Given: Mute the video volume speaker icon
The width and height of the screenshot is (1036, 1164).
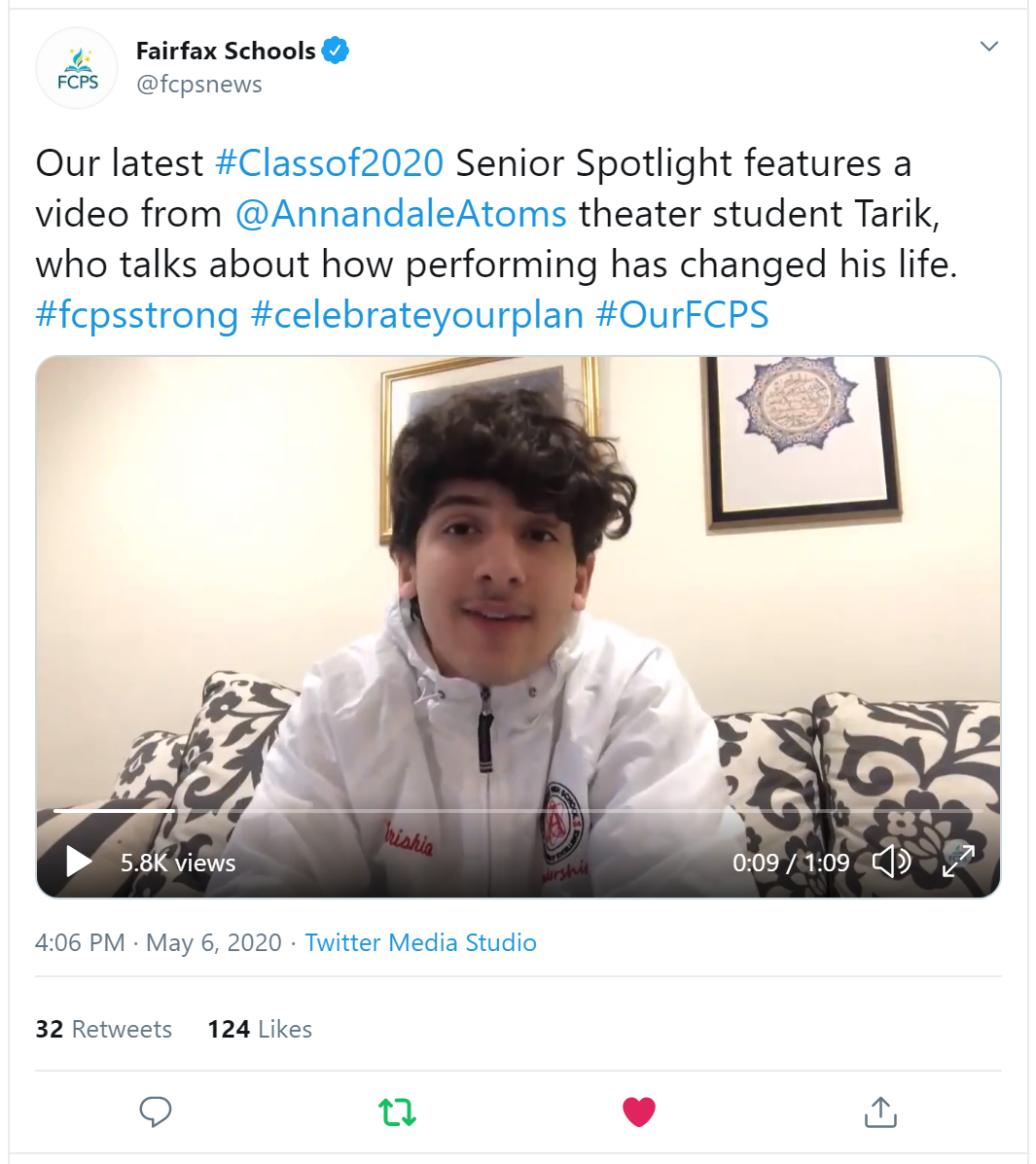Looking at the screenshot, I should (890, 862).
